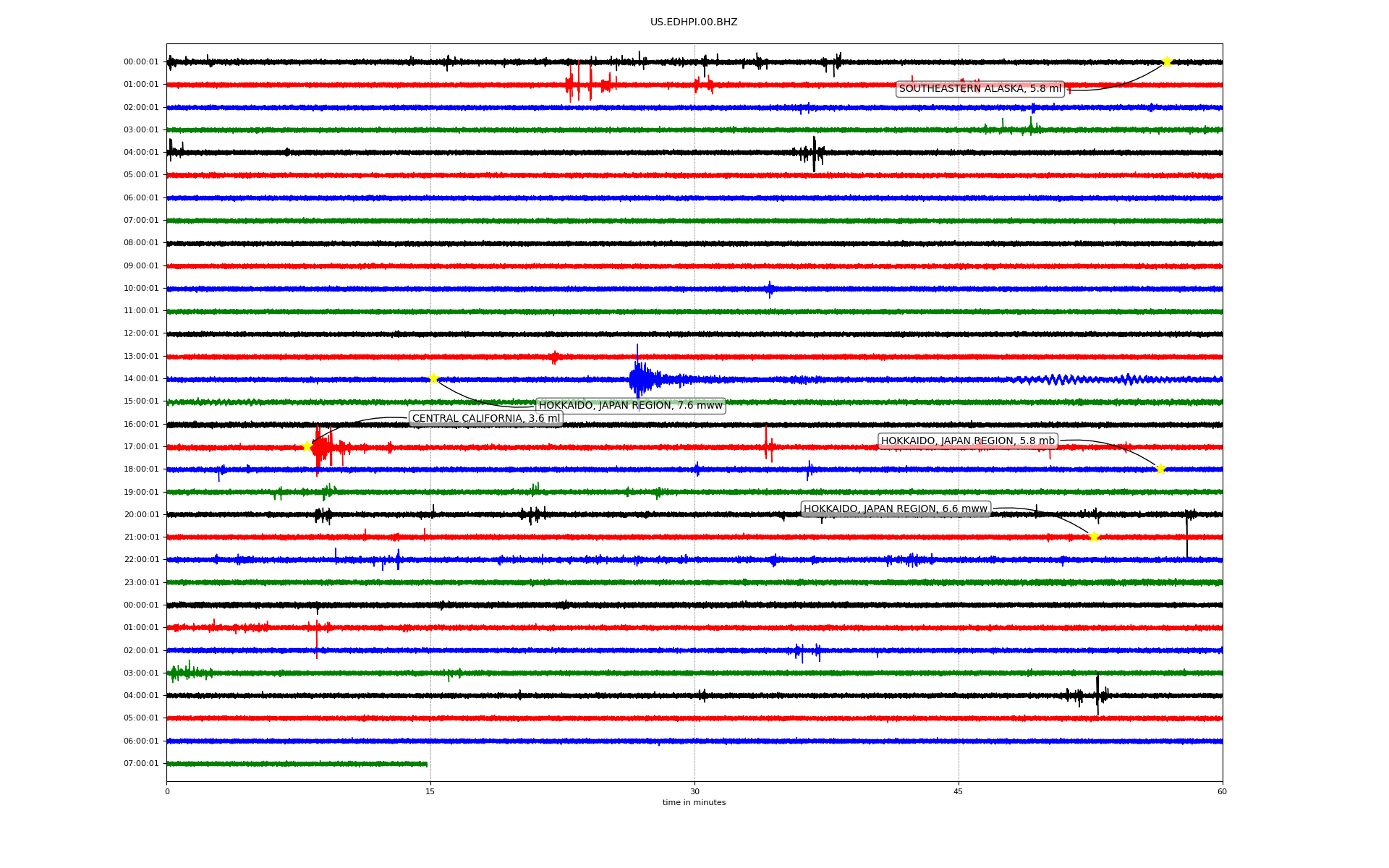1389x868 pixels.
Task: Click the Southeastern Alaska 5.8 ml label
Action: click(x=980, y=89)
